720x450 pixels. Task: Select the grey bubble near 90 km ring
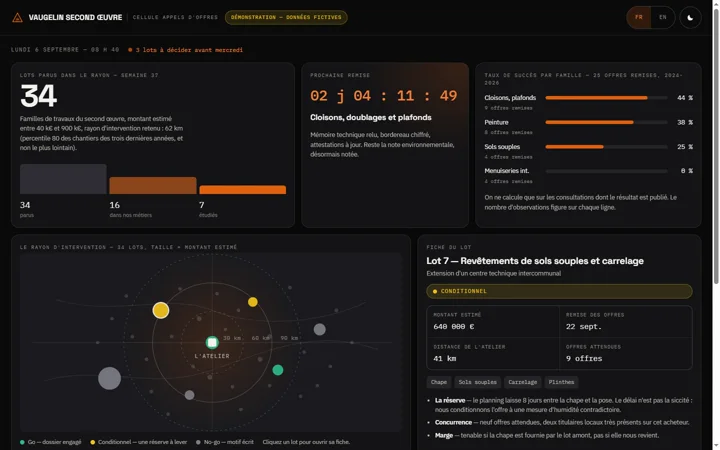[x=320, y=329]
